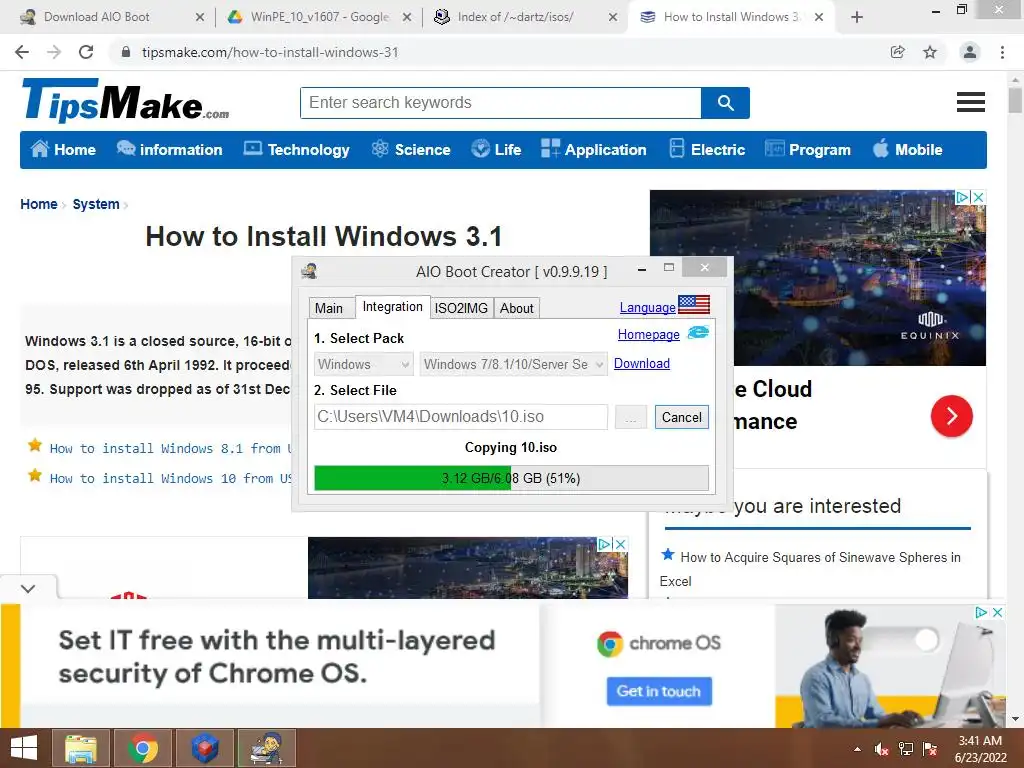Select the Integration tab
Screen dimensions: 1024x768
(392, 306)
